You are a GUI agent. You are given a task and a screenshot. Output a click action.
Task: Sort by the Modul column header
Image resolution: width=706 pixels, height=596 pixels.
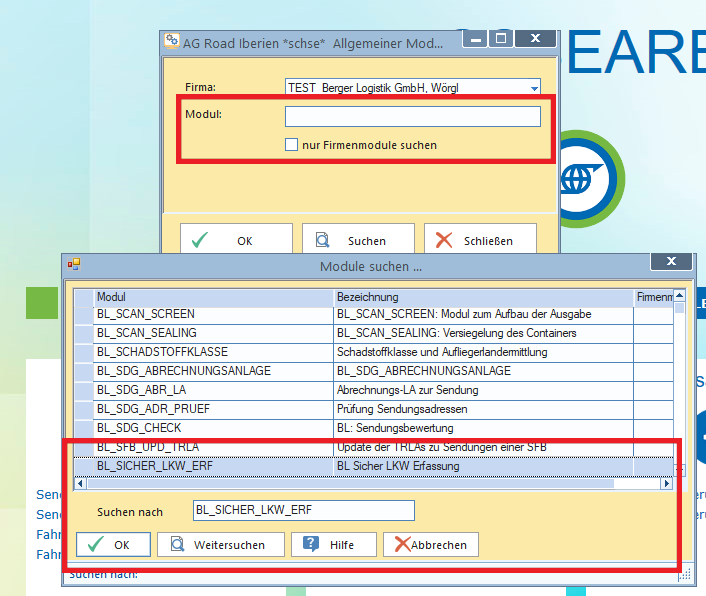214,298
